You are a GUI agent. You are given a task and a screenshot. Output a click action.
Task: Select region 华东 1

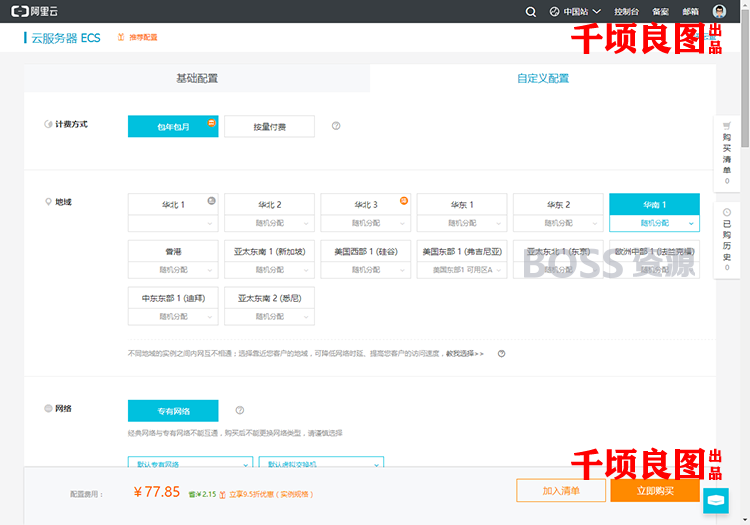[462, 205]
